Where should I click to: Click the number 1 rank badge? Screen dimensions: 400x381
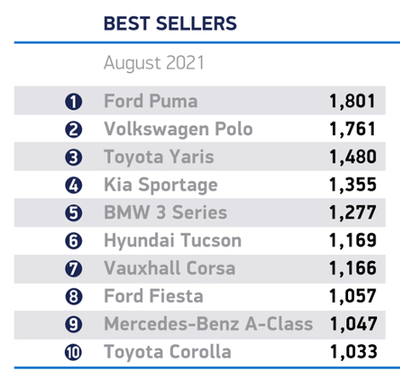73,102
